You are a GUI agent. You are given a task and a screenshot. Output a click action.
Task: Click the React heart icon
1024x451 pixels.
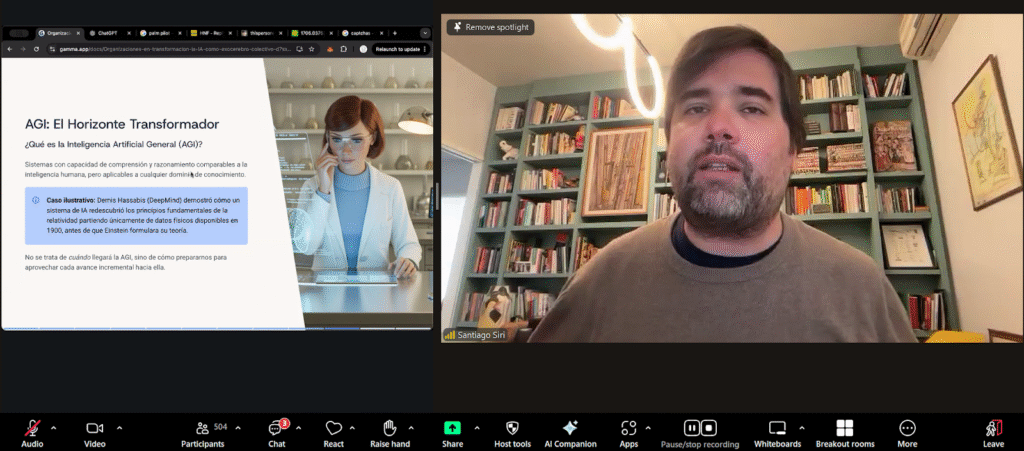[x=334, y=428]
